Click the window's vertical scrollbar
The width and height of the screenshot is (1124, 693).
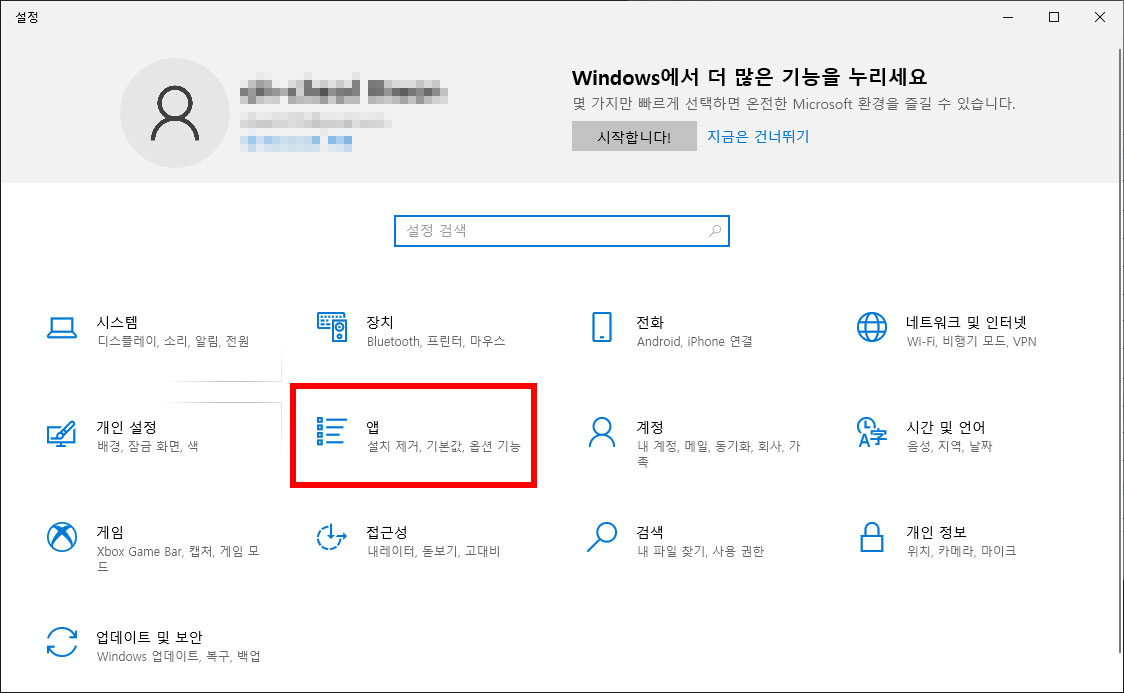point(1120,351)
